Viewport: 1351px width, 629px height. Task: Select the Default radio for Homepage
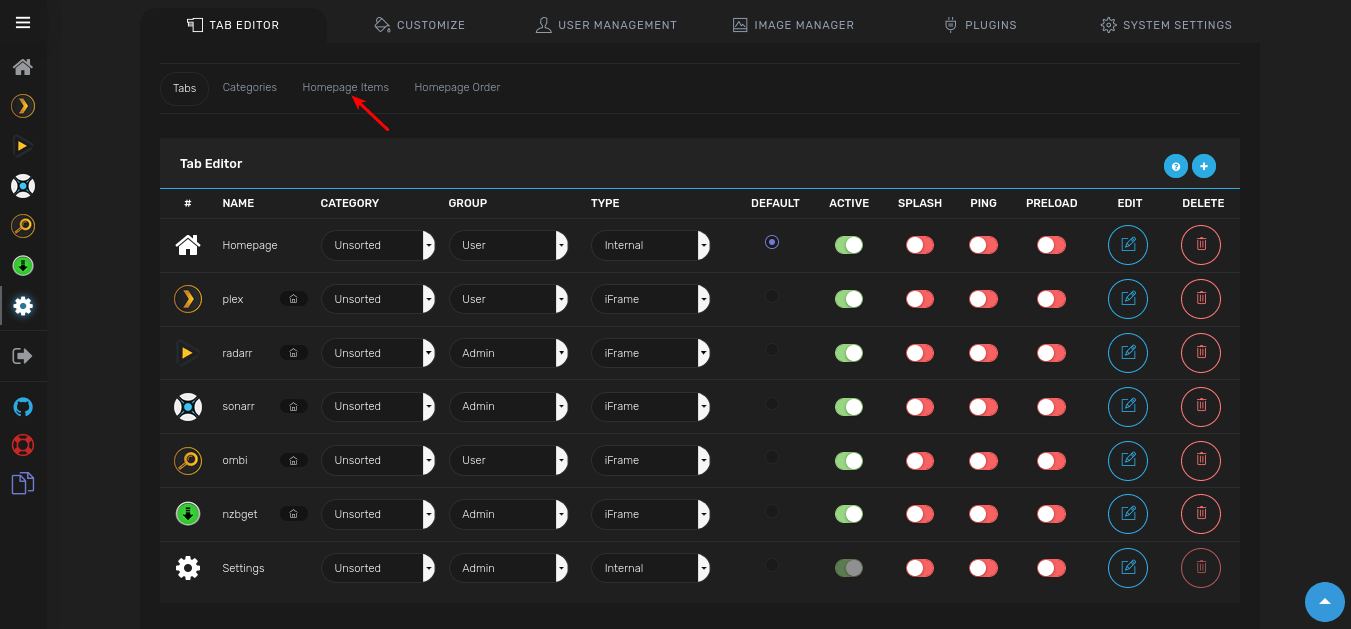click(x=771, y=241)
